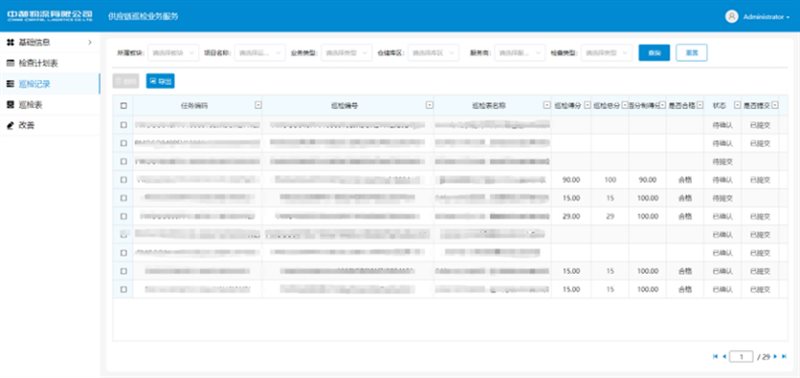
Task: Open the 业务类型 dropdown filter
Action: [346, 53]
